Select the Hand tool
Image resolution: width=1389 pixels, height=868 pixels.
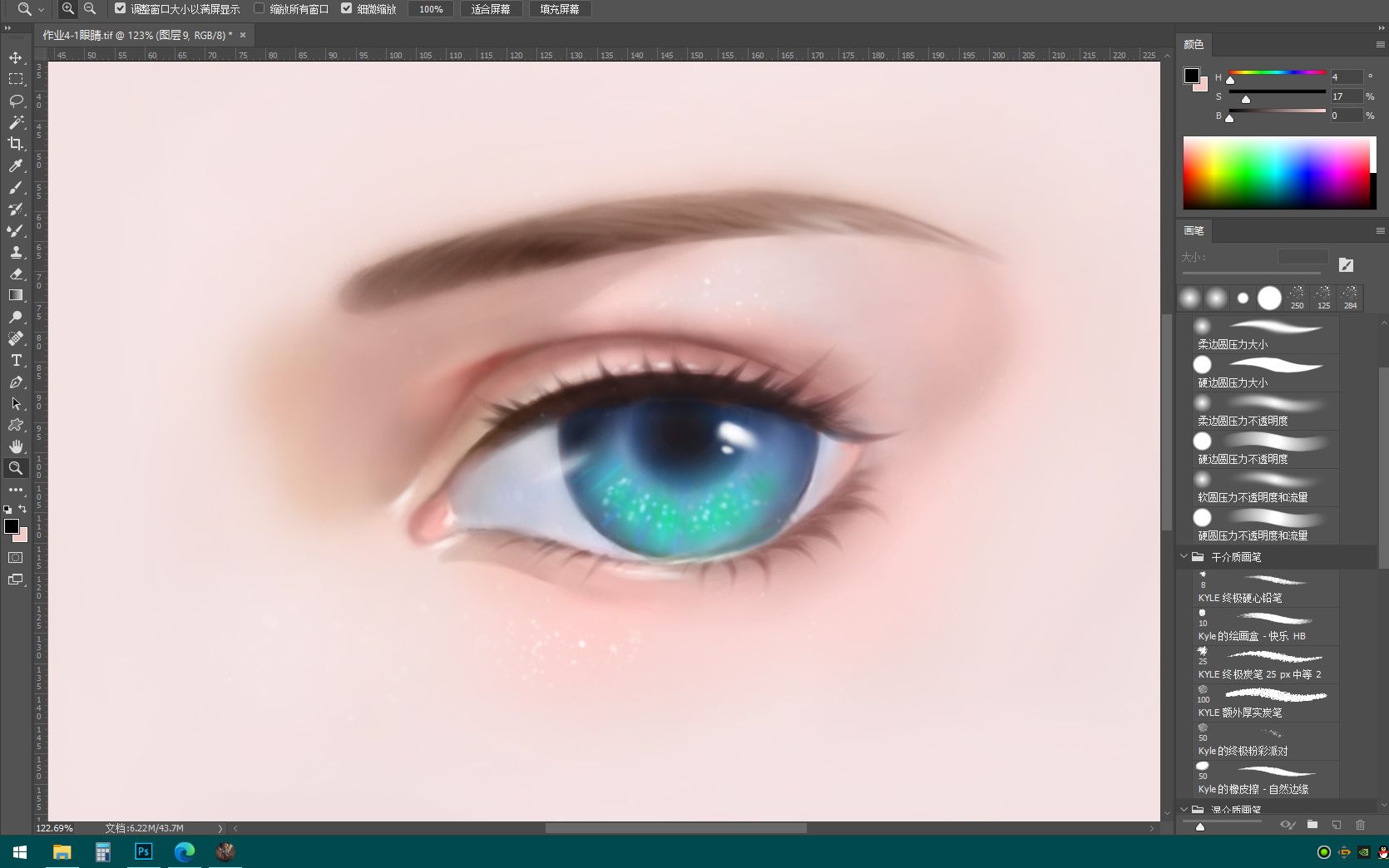[16, 446]
